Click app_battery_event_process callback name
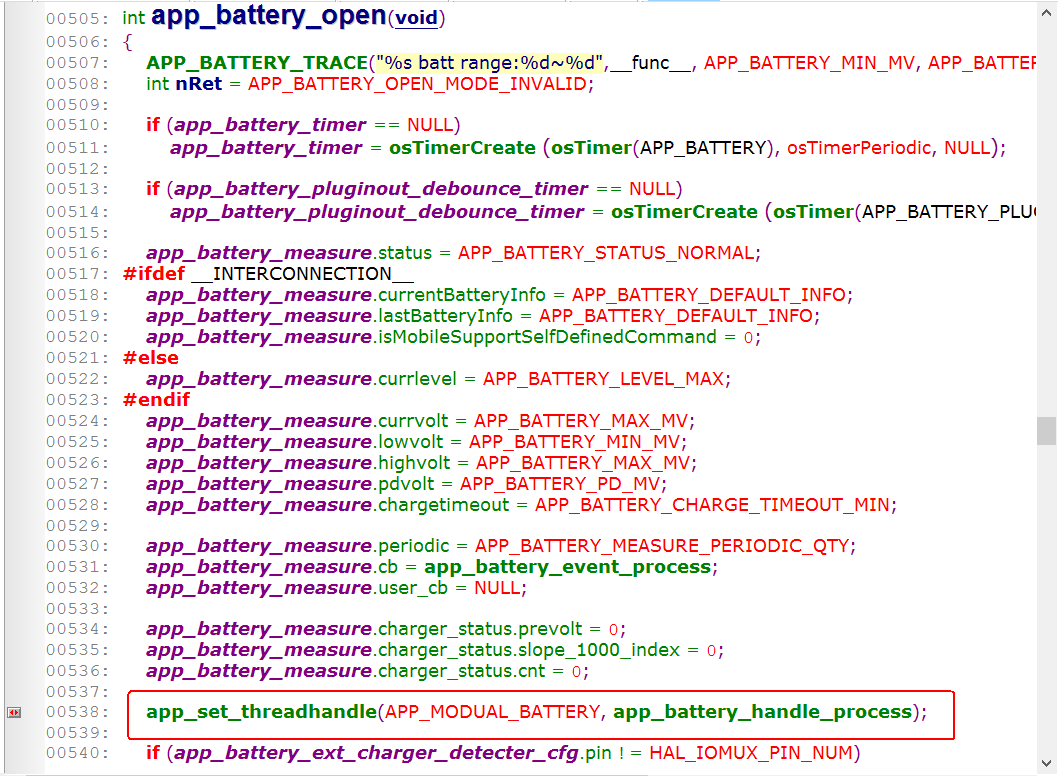Viewport: 1058px width, 776px height. [x=567, y=567]
